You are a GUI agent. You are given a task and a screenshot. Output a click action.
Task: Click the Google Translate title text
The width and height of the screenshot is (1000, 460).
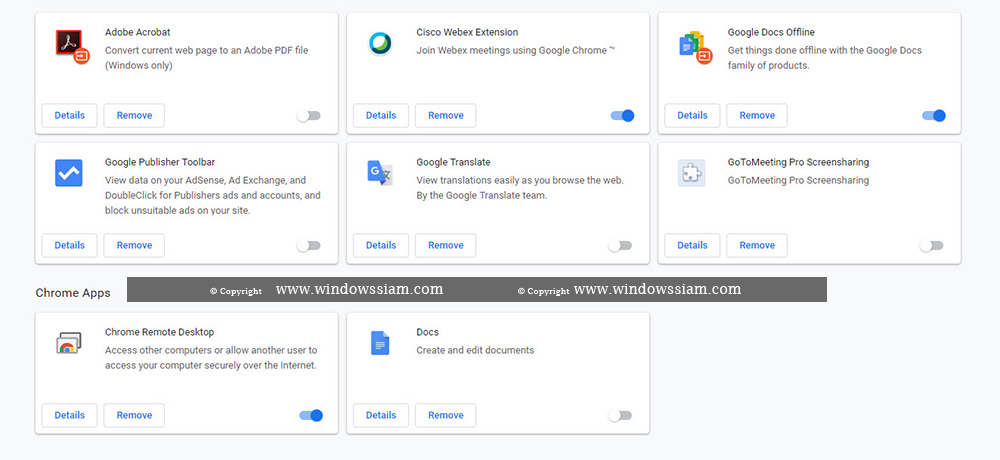[x=453, y=162]
